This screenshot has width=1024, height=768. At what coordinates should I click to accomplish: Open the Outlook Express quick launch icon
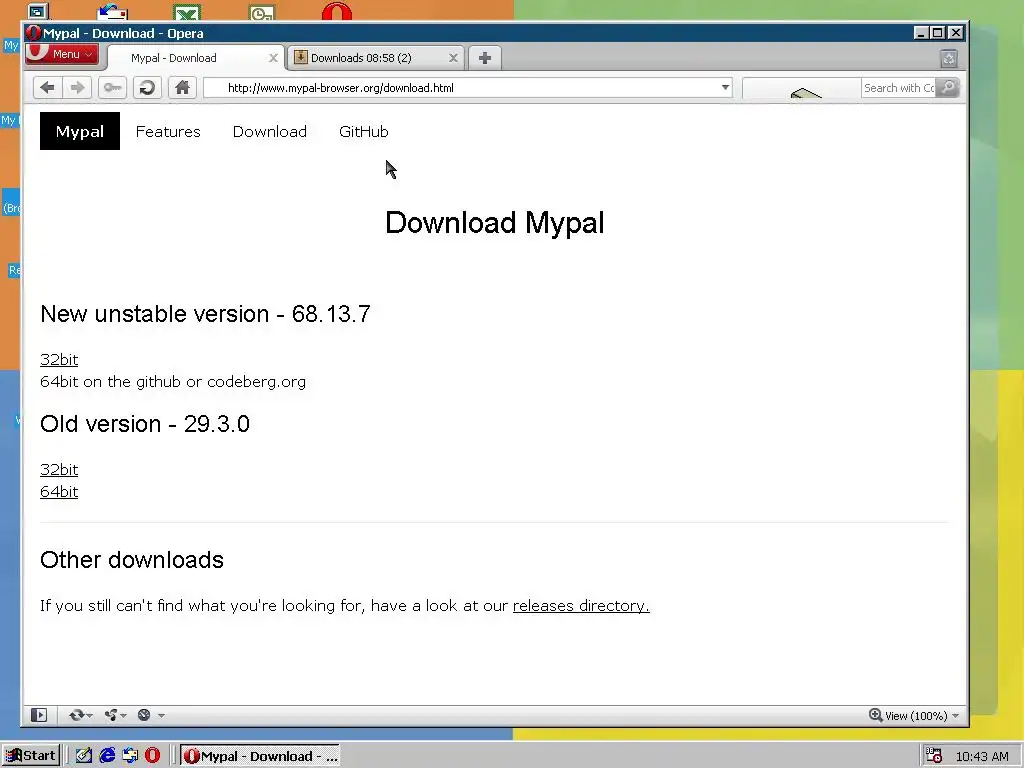coord(130,756)
